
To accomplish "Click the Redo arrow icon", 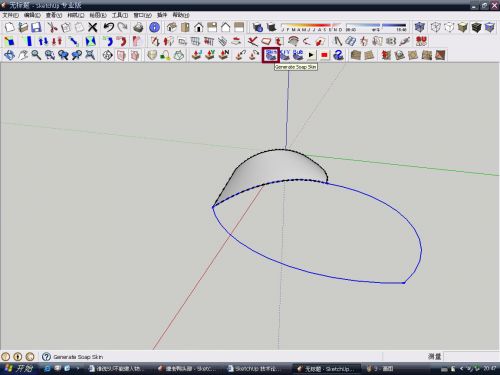I will tap(122, 27).
